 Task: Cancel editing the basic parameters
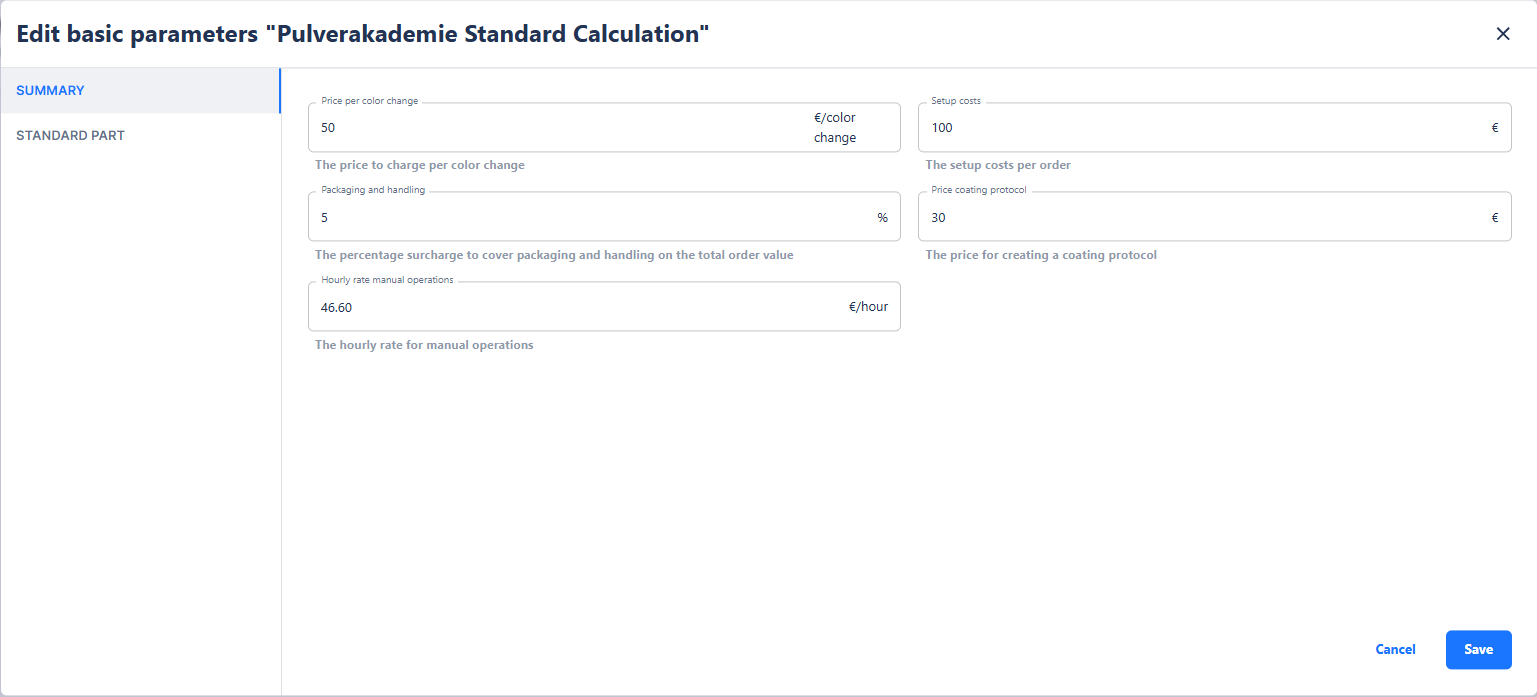(x=1395, y=650)
